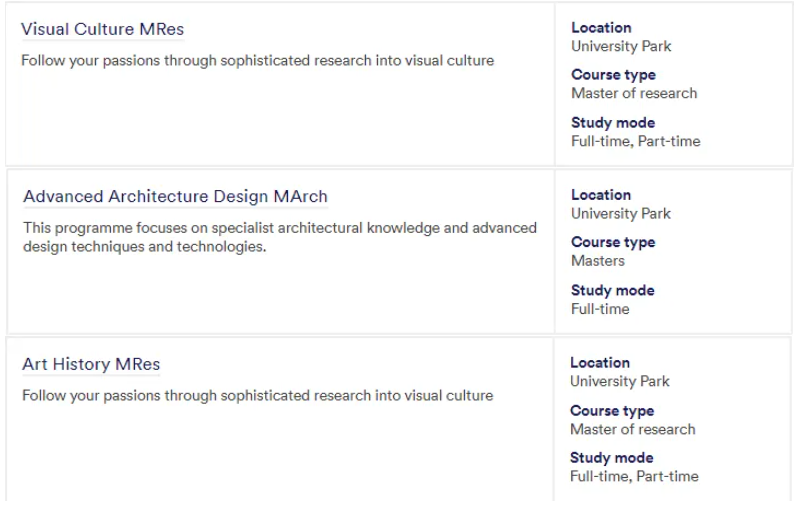798x506 pixels.
Task: Click Masters course type value
Action: click(x=598, y=261)
